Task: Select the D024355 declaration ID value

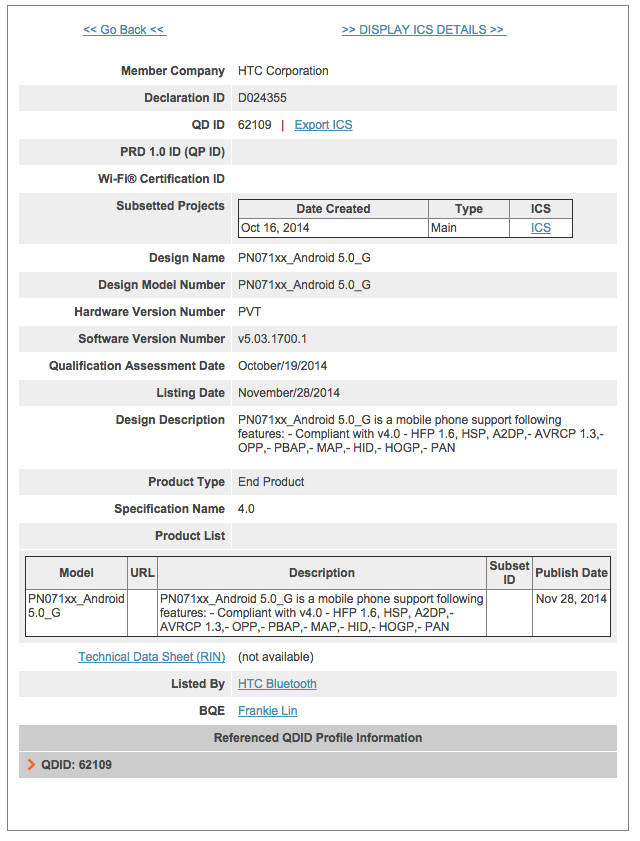Action: (x=263, y=98)
